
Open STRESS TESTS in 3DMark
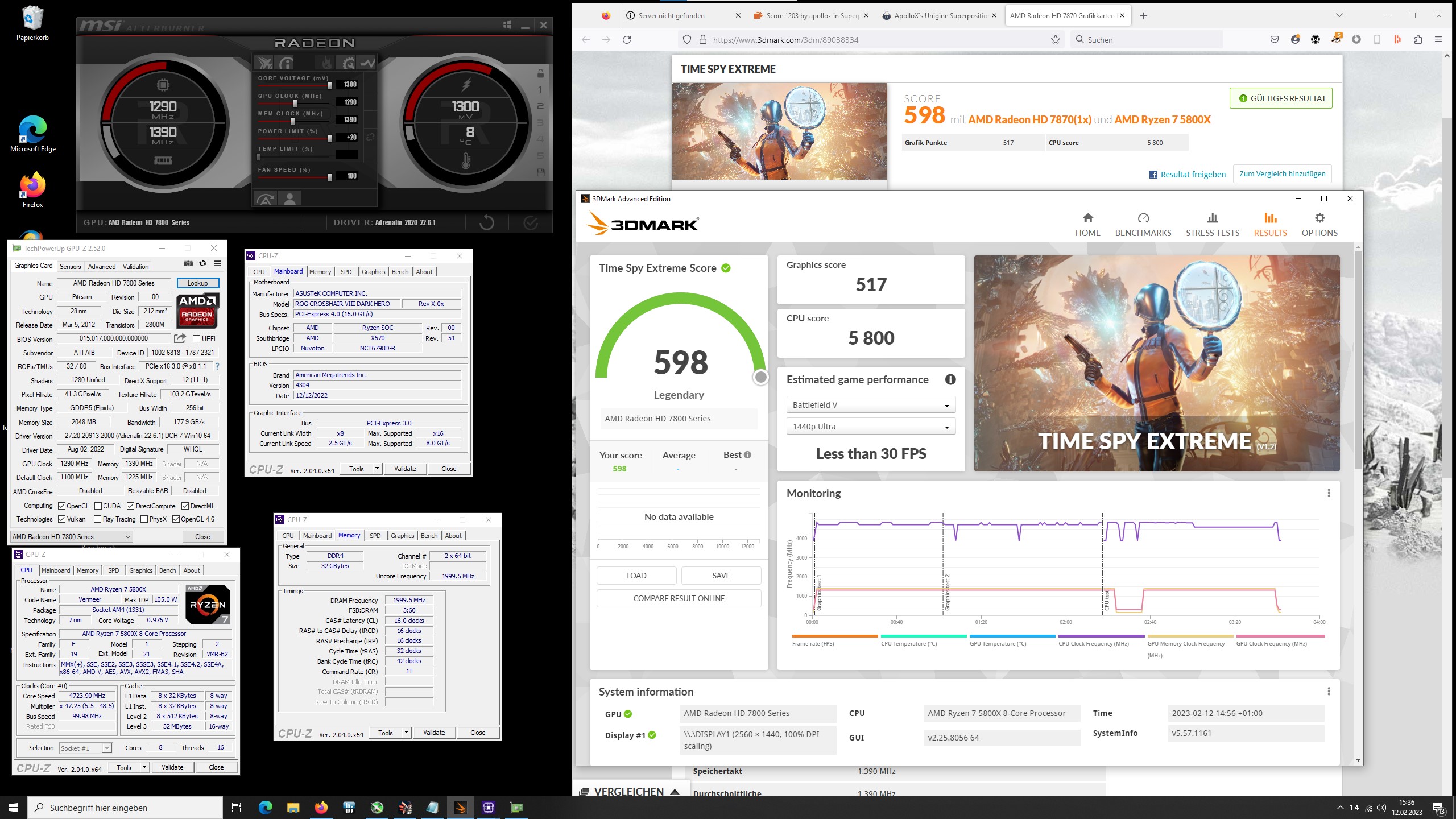[1213, 225]
